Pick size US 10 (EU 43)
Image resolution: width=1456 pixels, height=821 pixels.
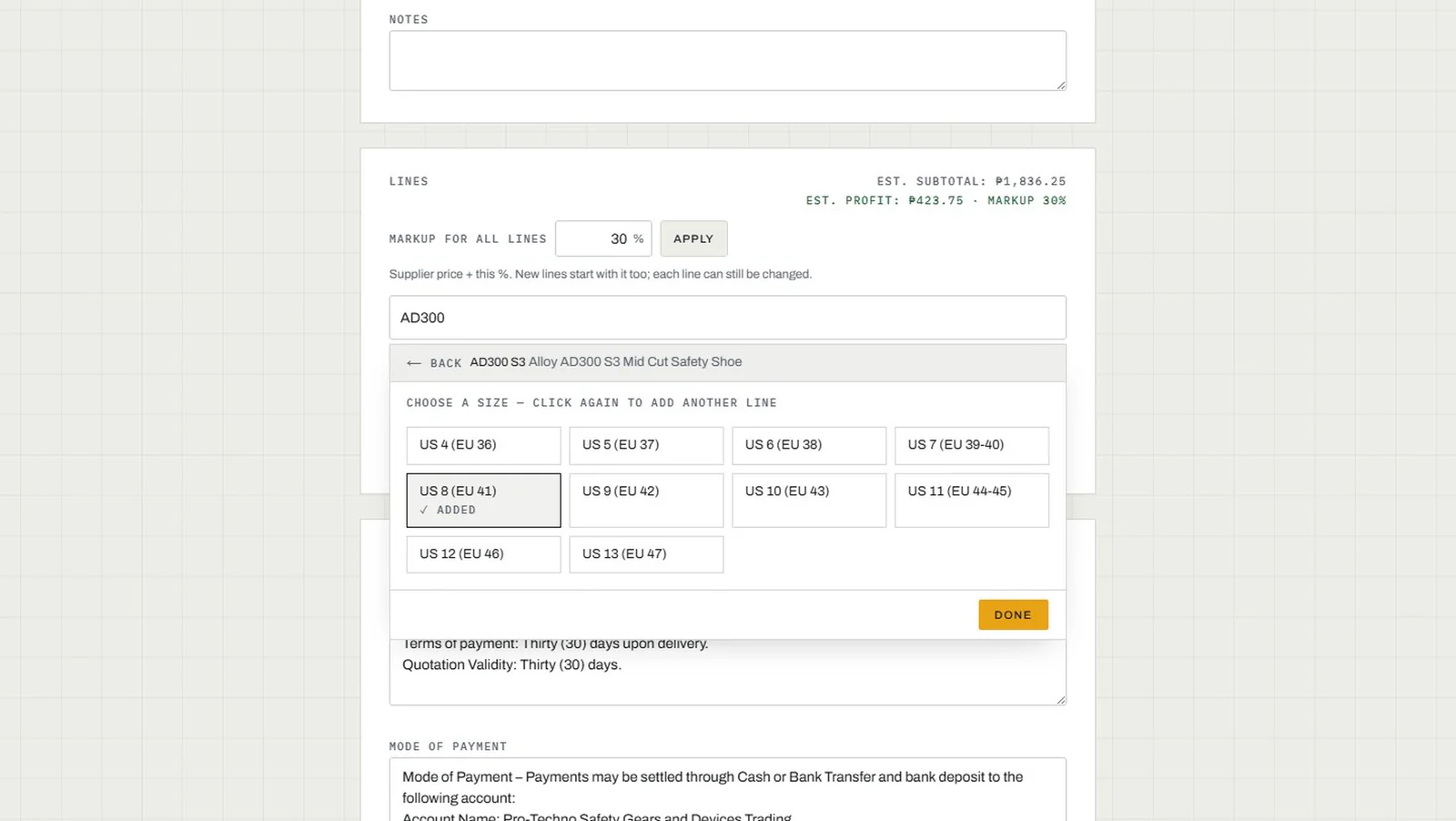point(809,500)
